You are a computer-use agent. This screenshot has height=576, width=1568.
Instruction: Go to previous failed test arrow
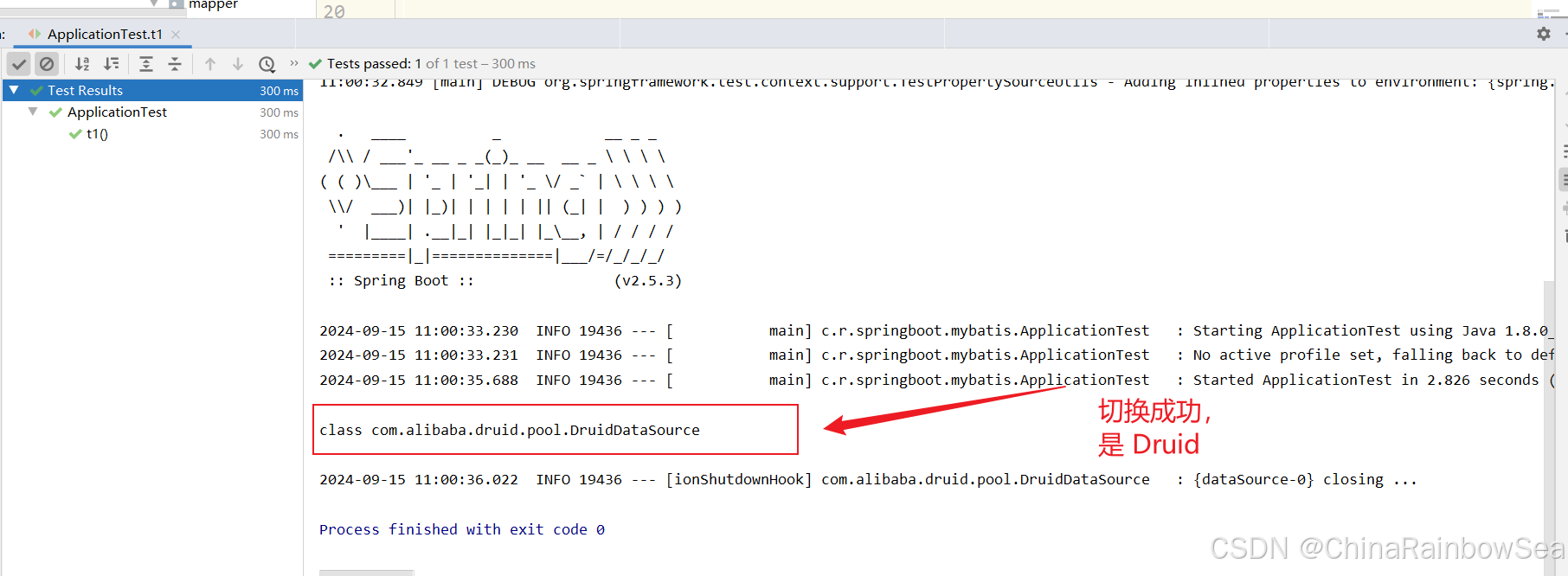point(210,64)
